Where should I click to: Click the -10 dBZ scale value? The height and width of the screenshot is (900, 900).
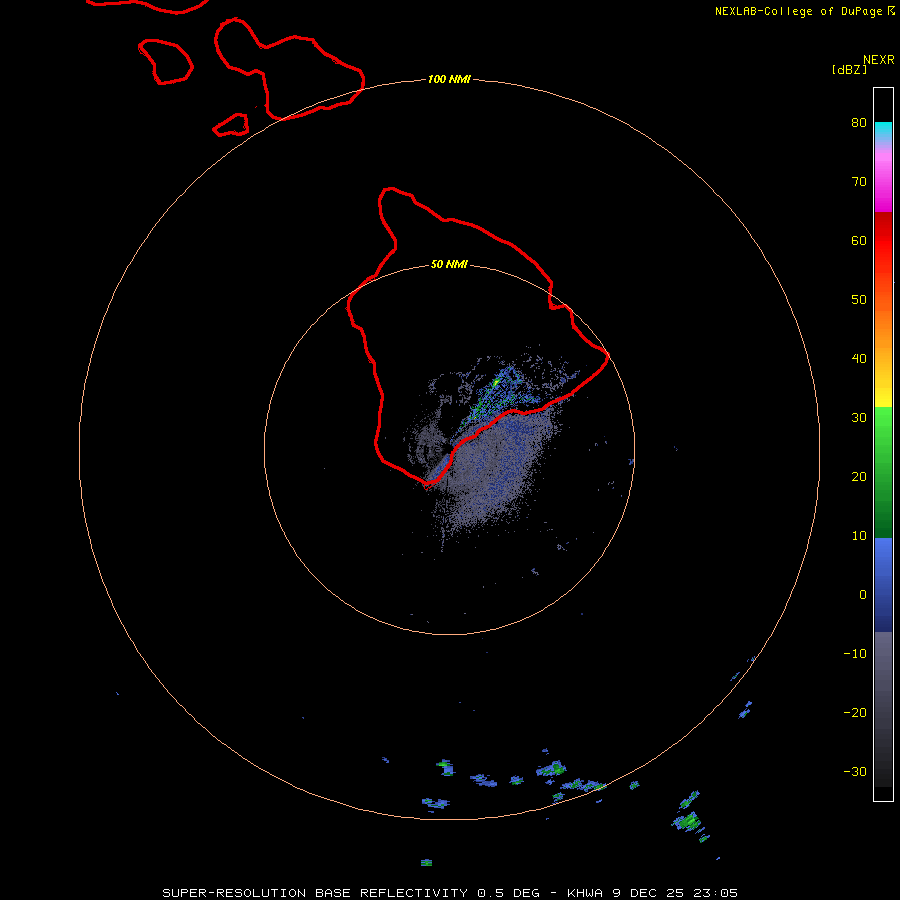click(855, 653)
